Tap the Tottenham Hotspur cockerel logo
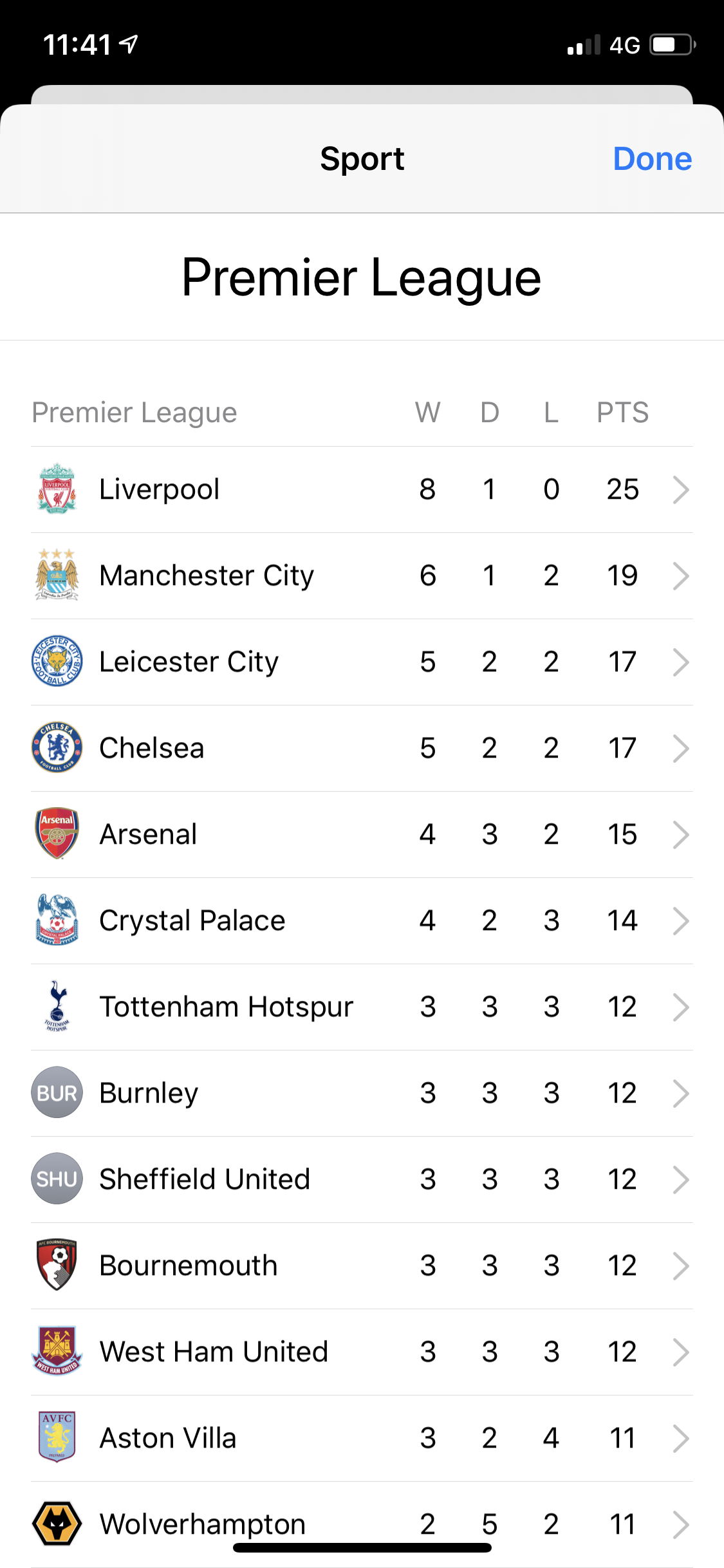This screenshot has width=724, height=1568. 57,1006
